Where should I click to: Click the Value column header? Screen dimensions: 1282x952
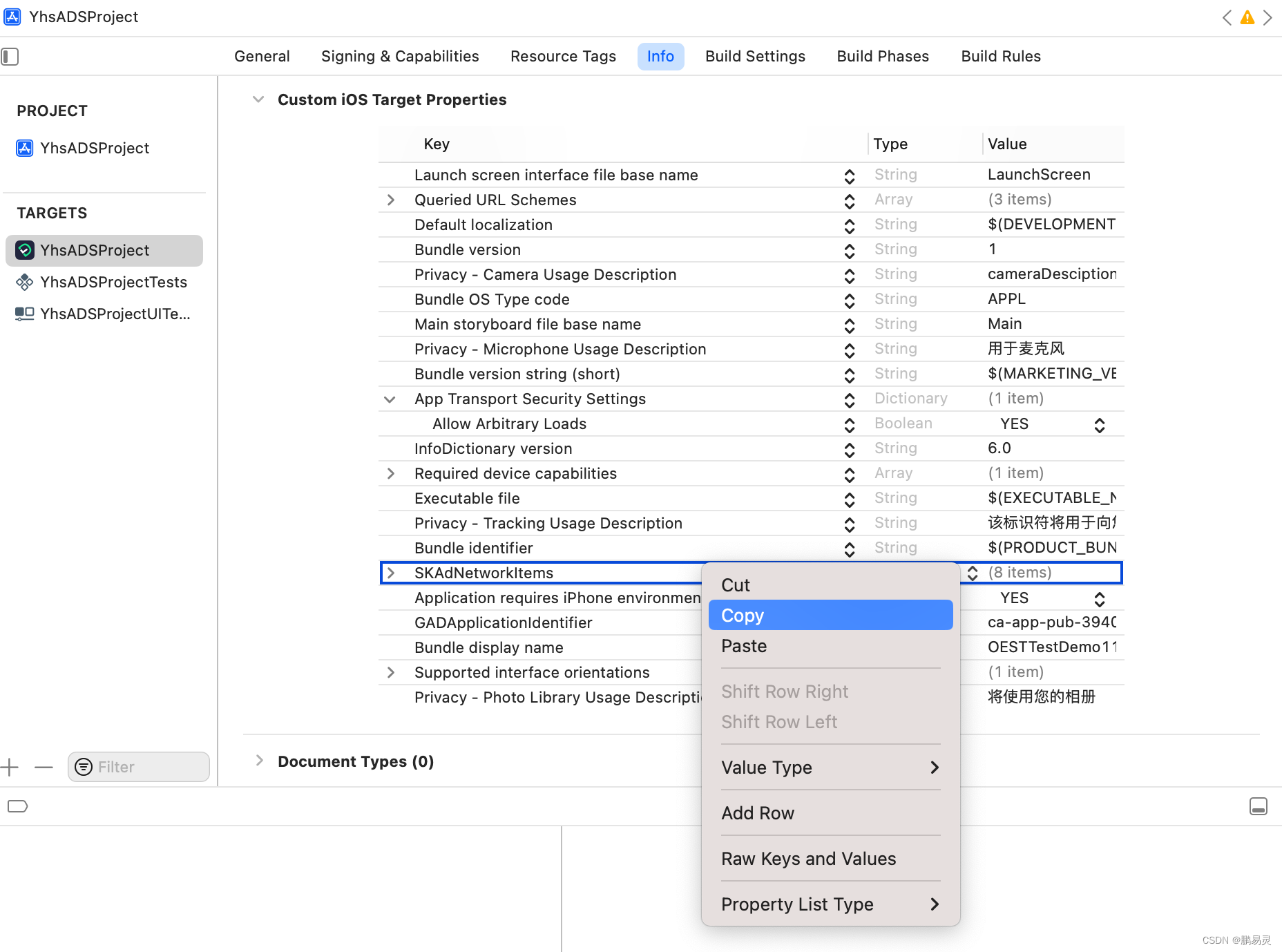pos(1007,144)
